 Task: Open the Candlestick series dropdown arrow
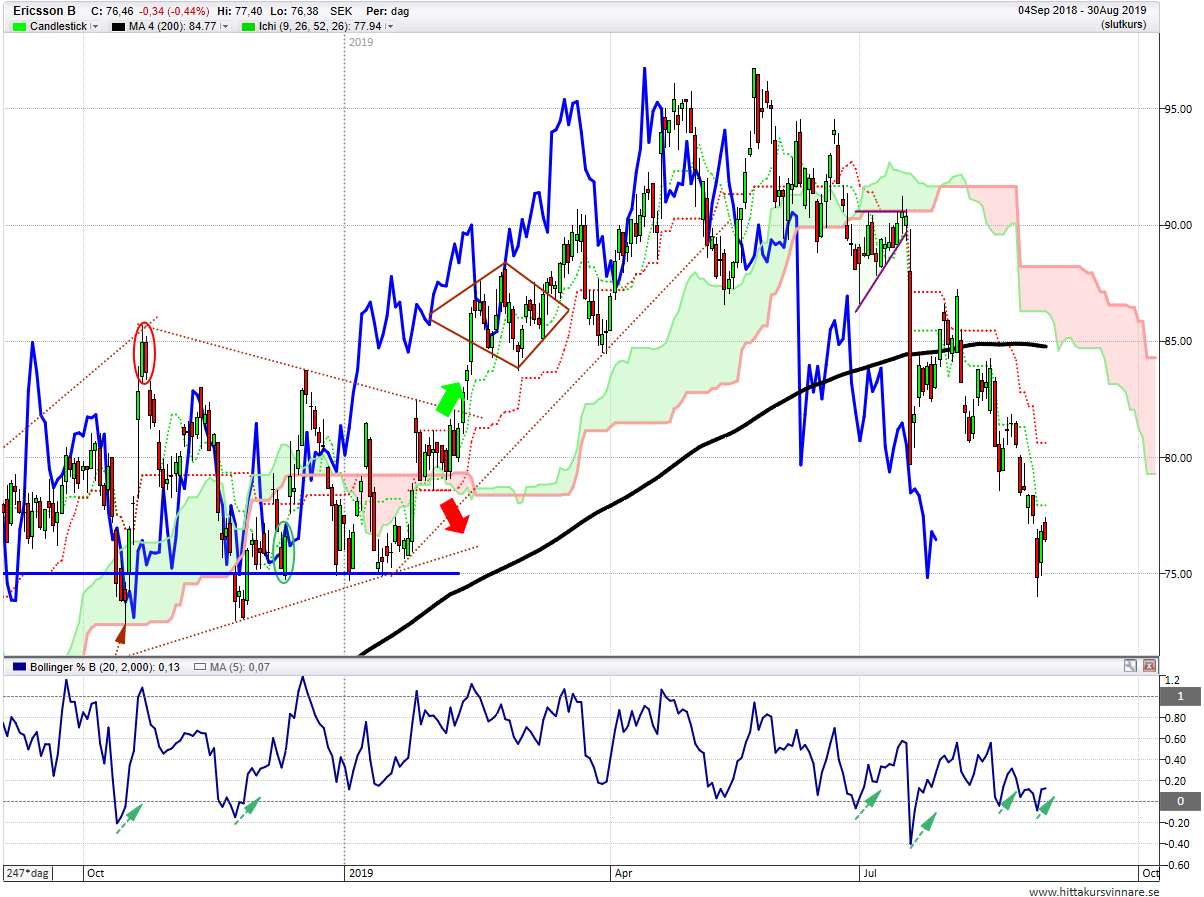tap(96, 26)
